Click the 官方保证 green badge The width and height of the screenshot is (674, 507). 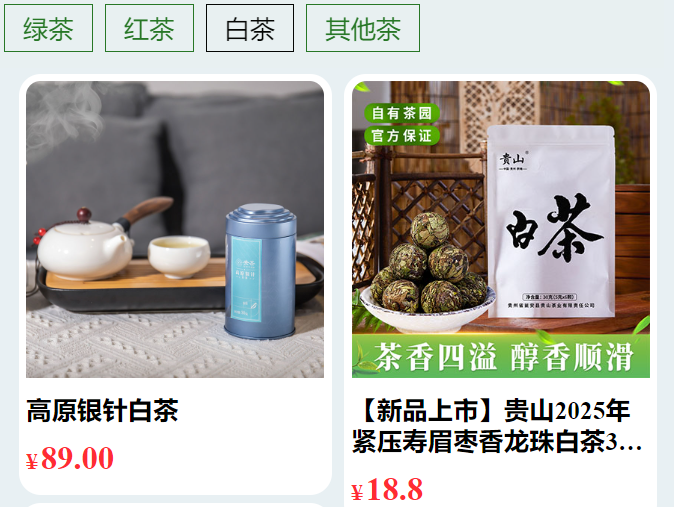(402, 136)
